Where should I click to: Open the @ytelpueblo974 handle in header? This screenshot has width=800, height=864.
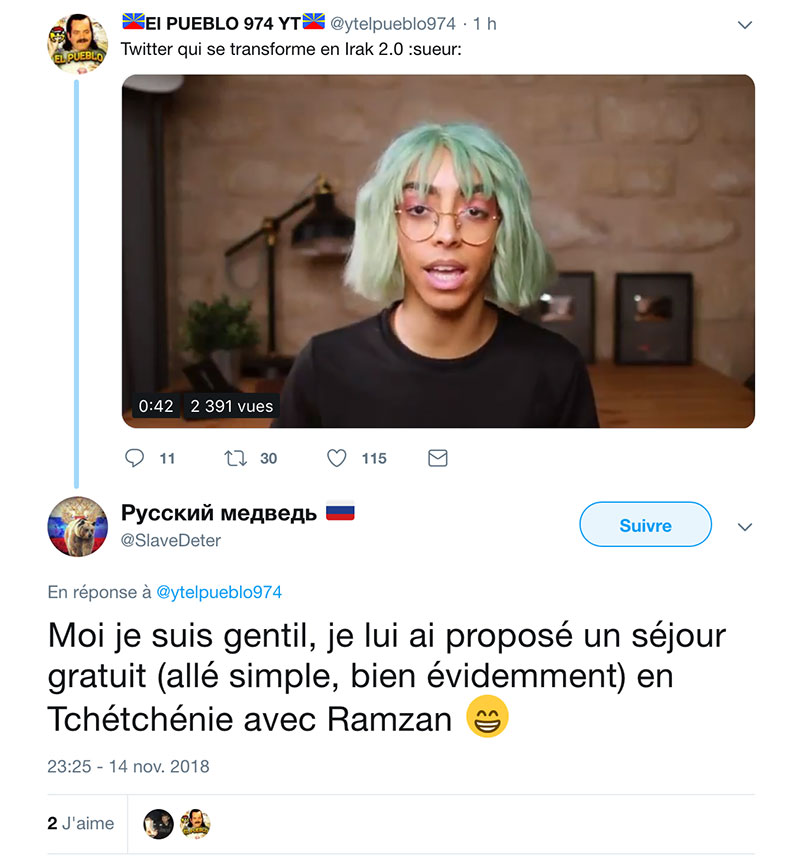click(393, 24)
